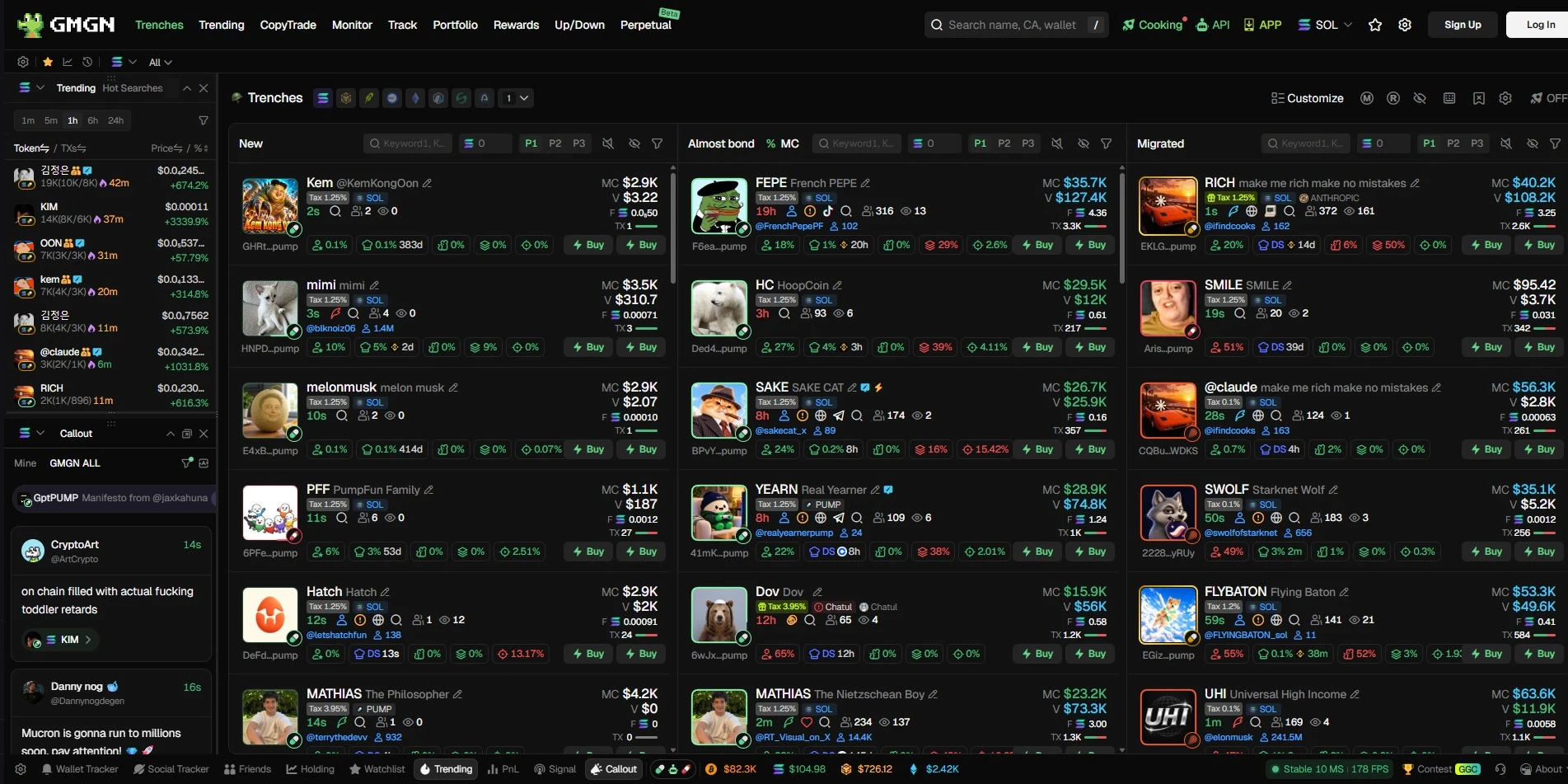Open the CopyTrade menu in top navigation

pyautogui.click(x=288, y=25)
